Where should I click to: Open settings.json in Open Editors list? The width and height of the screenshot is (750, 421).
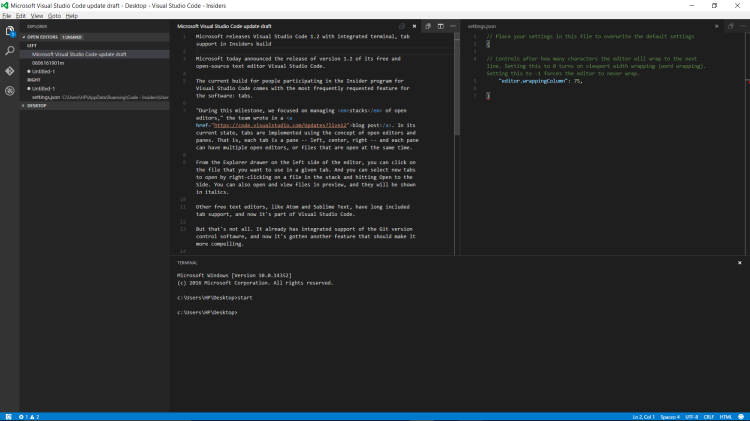[95, 97]
